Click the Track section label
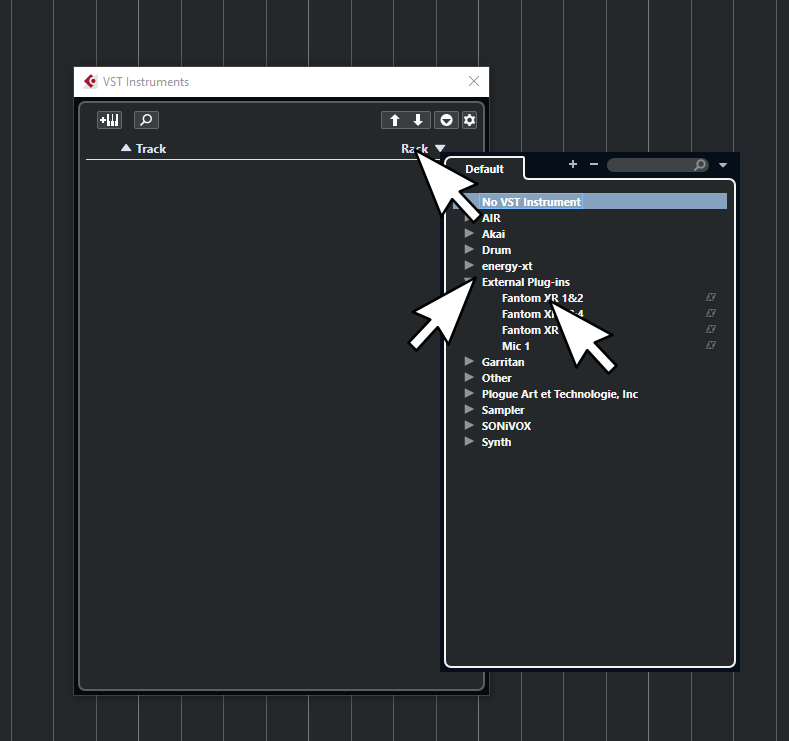Viewport: 789px width, 741px height. (x=151, y=149)
